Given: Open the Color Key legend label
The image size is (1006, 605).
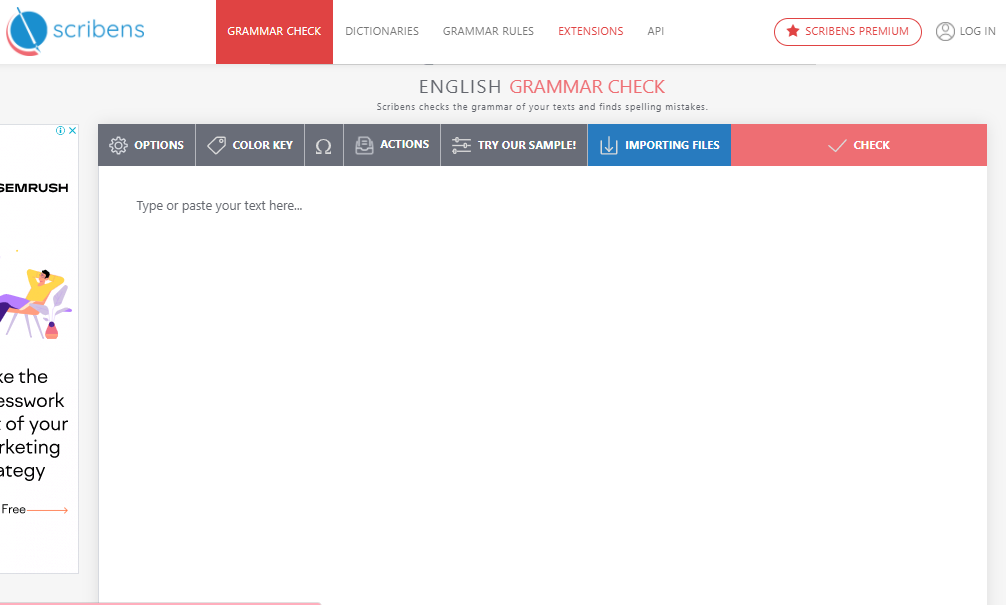Looking at the screenshot, I should tap(262, 145).
